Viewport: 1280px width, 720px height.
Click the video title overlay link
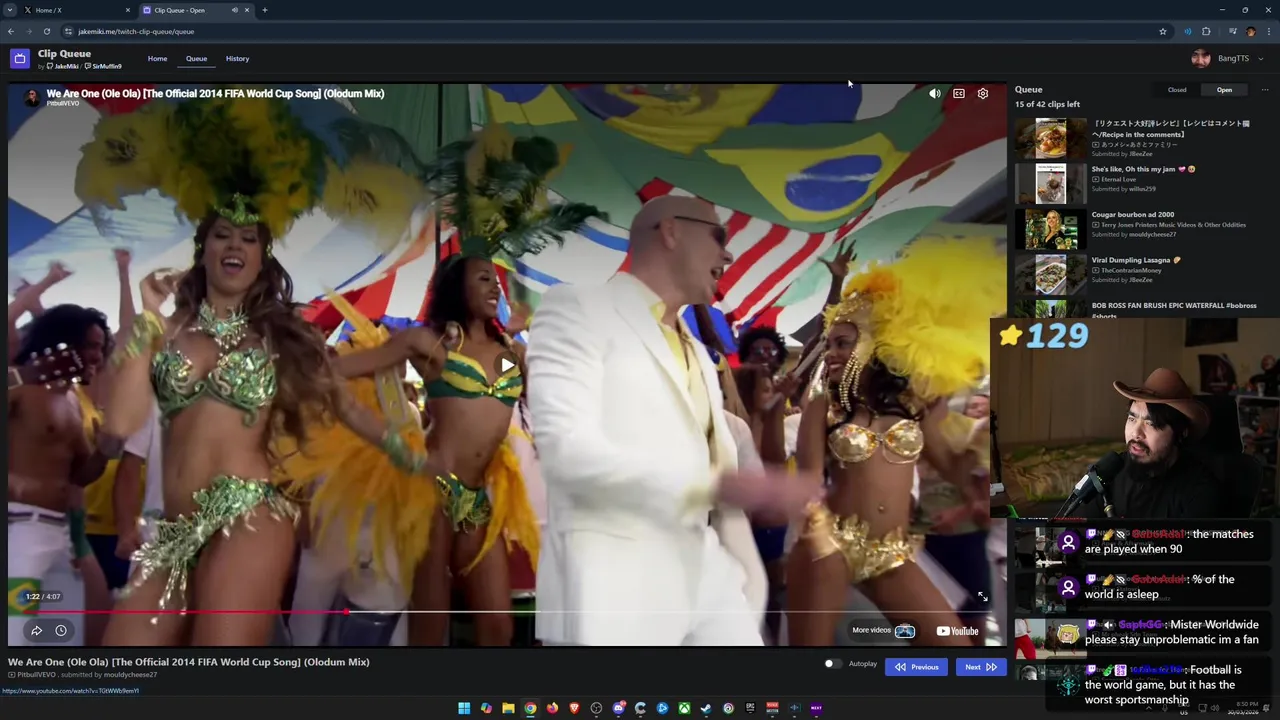(x=215, y=93)
